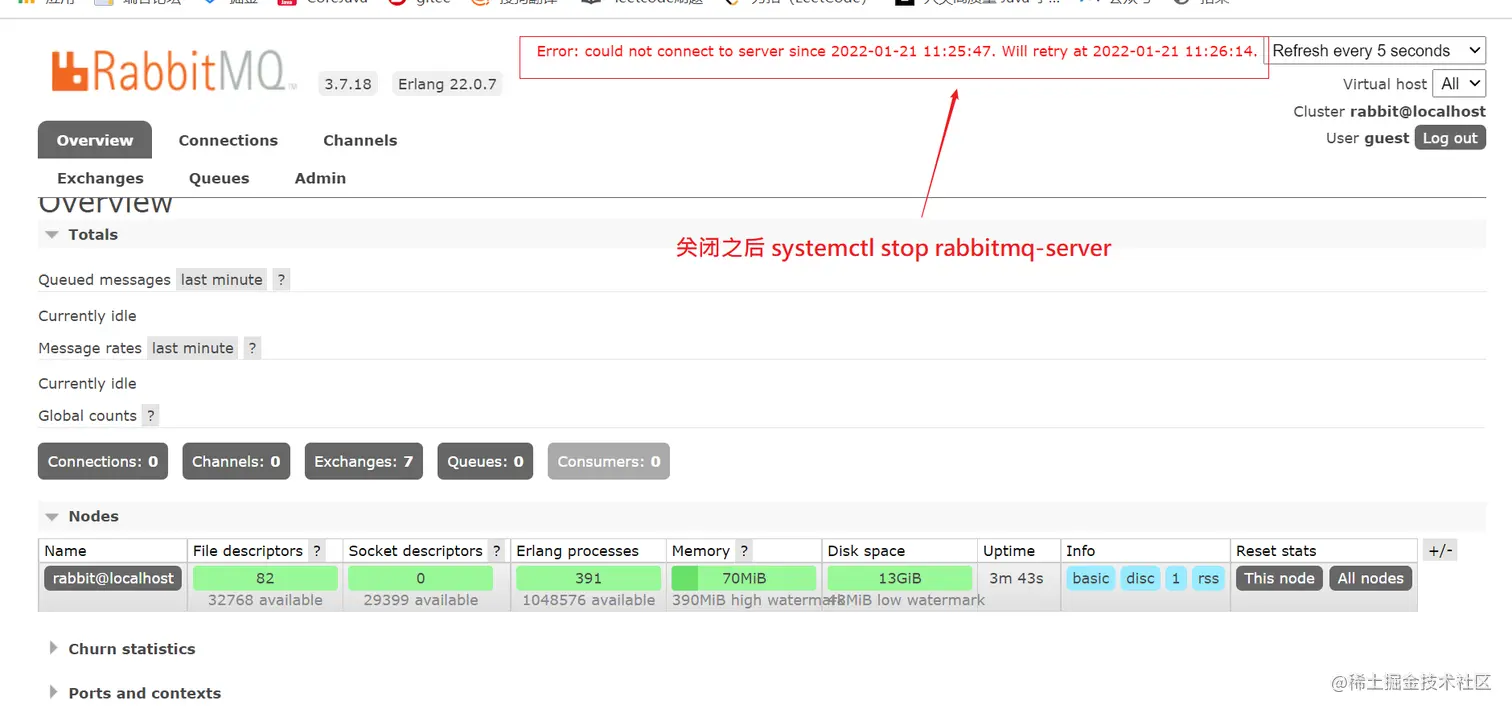Click the 32768 available text

[x=265, y=600]
